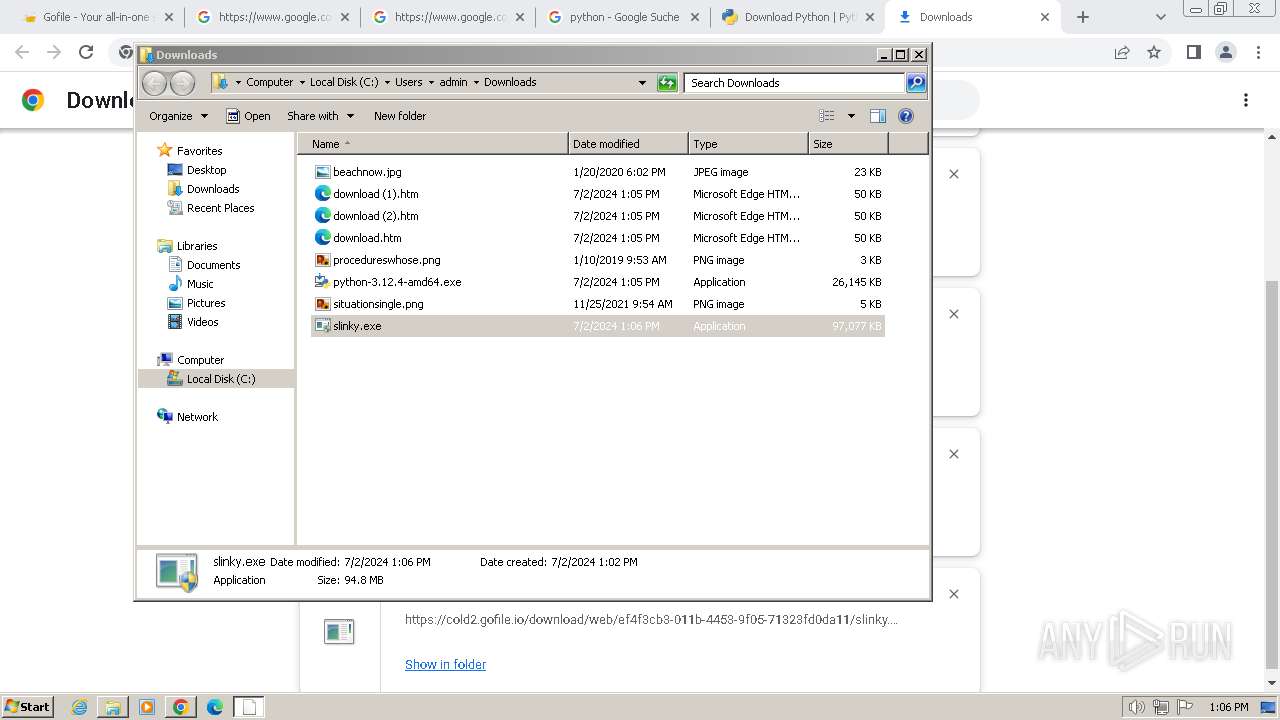Screen dimensions: 1280x720
Task: Select situationsingle.png file icon
Action: pos(322,304)
